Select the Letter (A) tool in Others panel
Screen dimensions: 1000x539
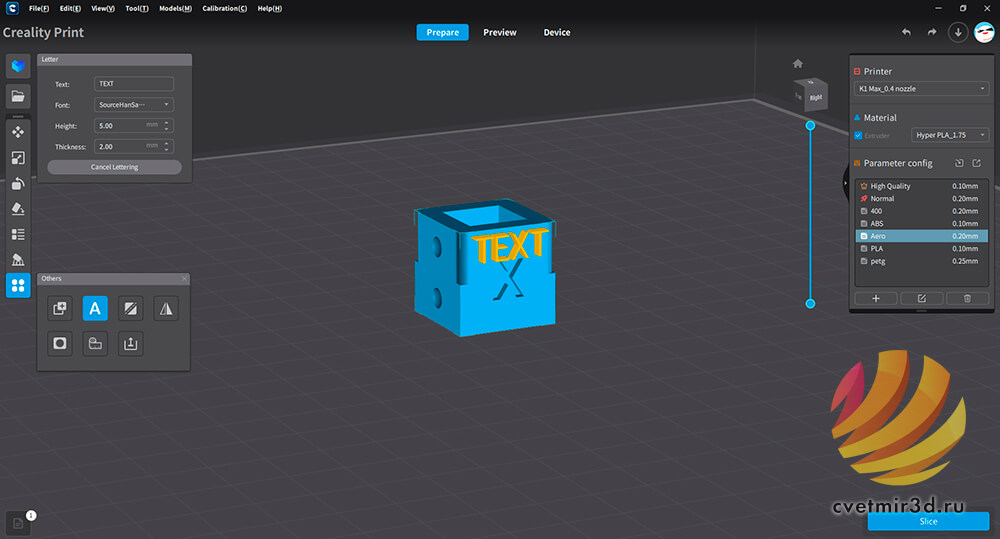click(x=95, y=309)
